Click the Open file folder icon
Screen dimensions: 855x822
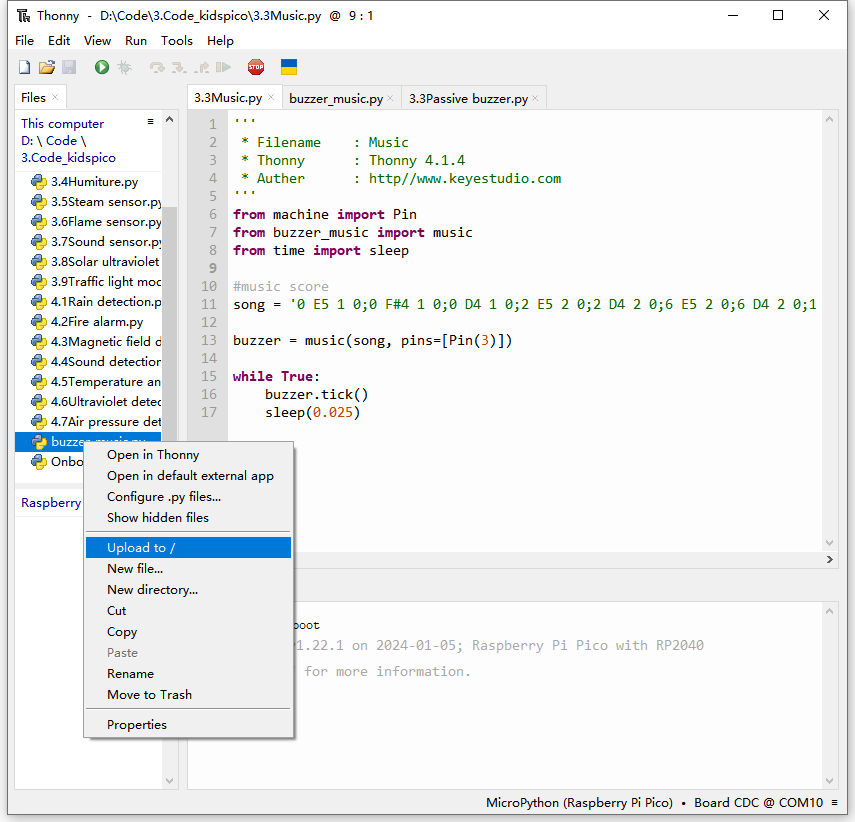pos(47,67)
